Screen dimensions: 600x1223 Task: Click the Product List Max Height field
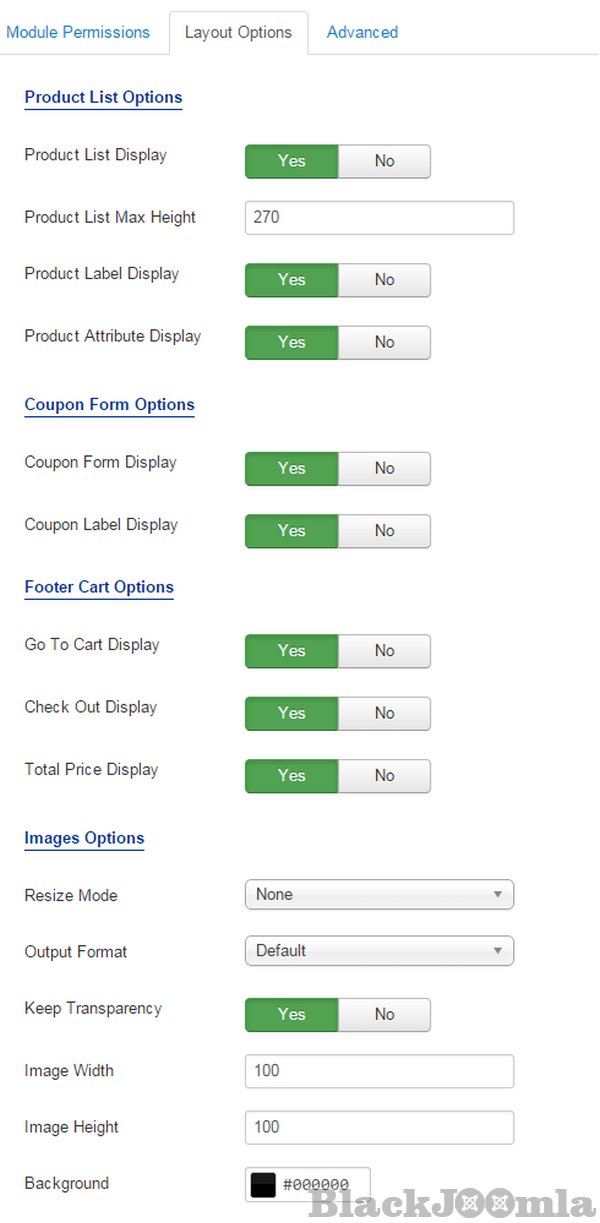point(379,217)
